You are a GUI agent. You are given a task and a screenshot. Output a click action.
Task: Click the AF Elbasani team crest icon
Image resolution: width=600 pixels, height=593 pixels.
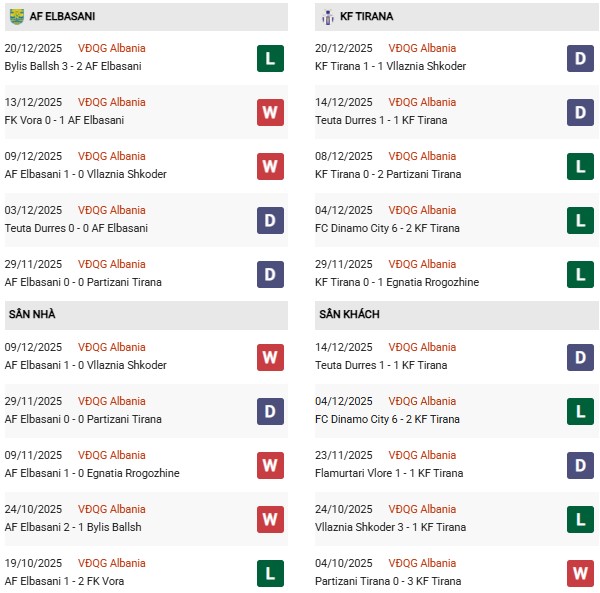pyautogui.click(x=16, y=17)
